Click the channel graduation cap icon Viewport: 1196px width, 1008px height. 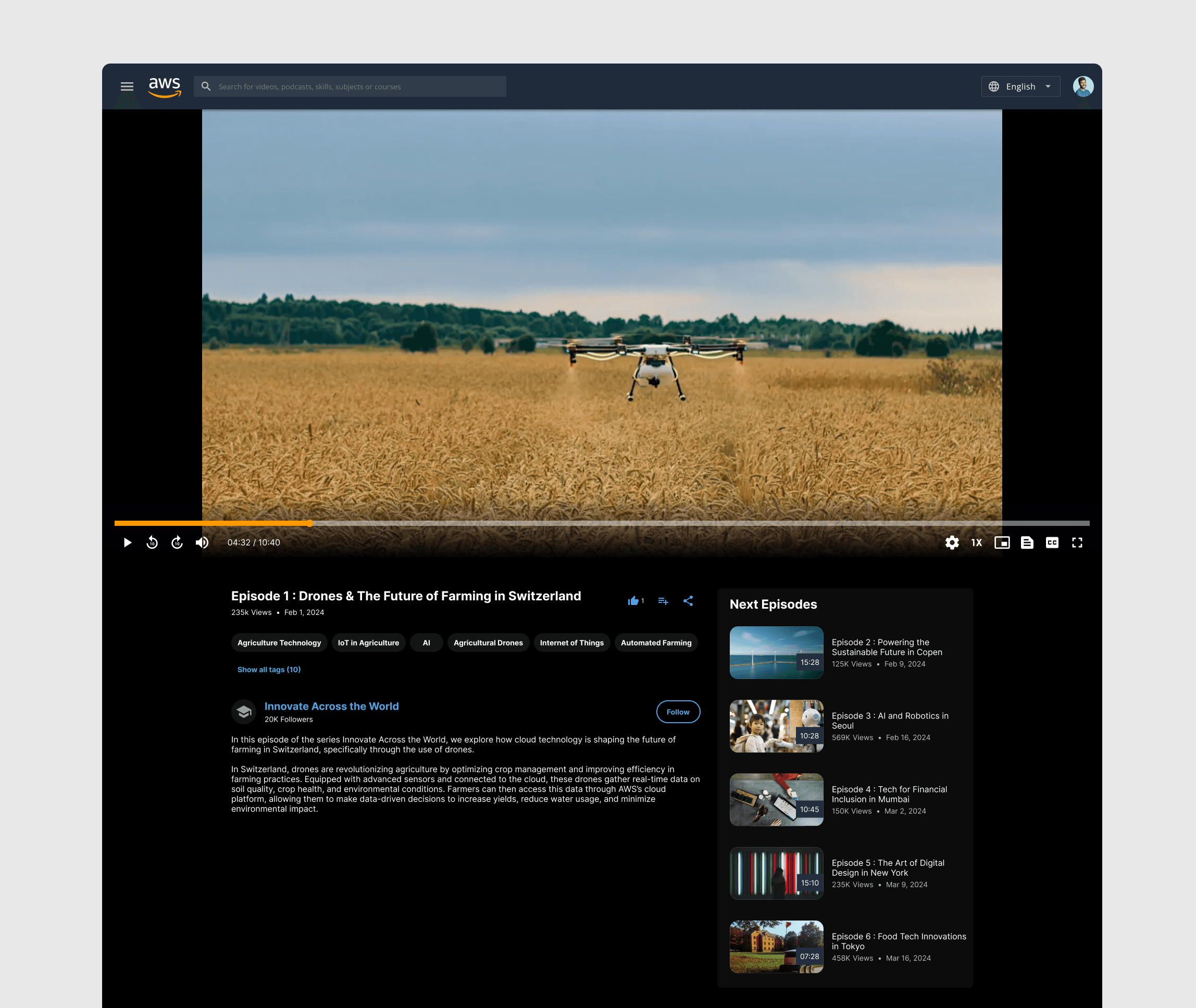click(x=244, y=711)
